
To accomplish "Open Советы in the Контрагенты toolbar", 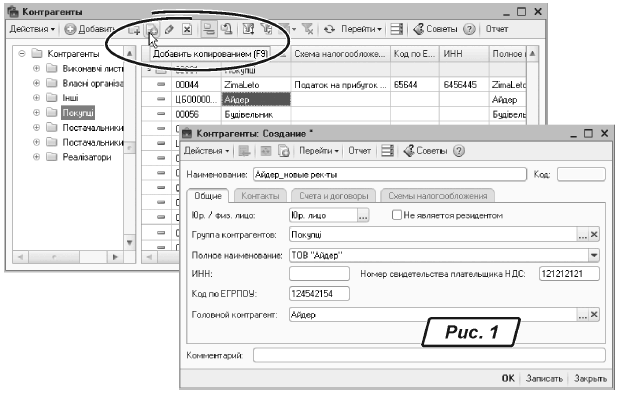I will coord(435,29).
